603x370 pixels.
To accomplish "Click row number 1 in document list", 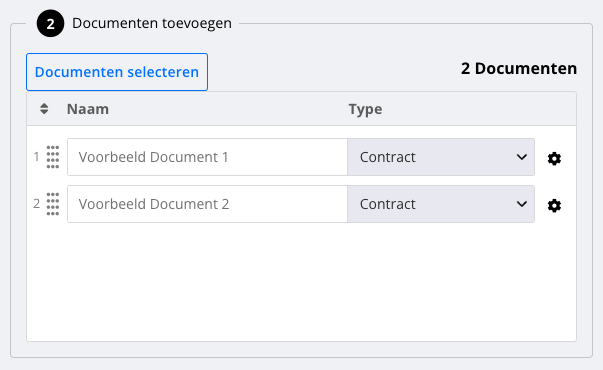I will pos(37,157).
